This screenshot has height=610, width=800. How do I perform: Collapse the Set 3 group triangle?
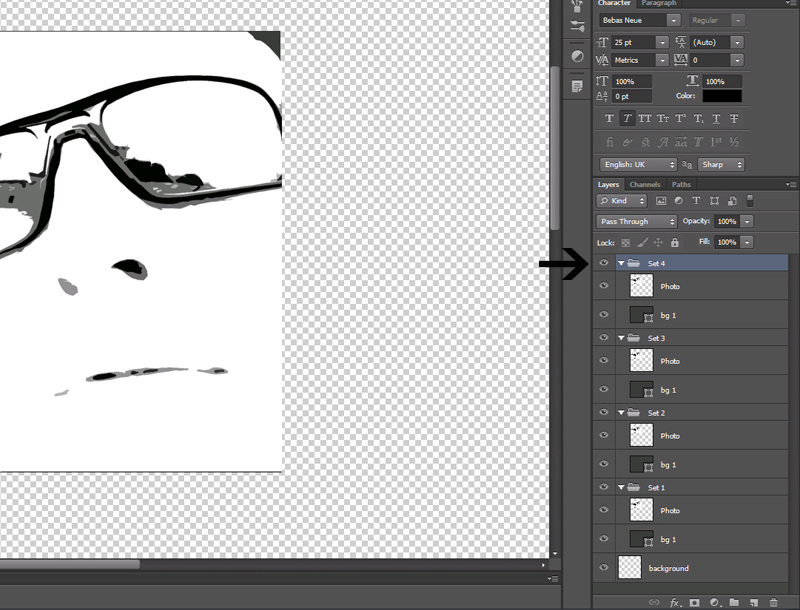pos(621,338)
